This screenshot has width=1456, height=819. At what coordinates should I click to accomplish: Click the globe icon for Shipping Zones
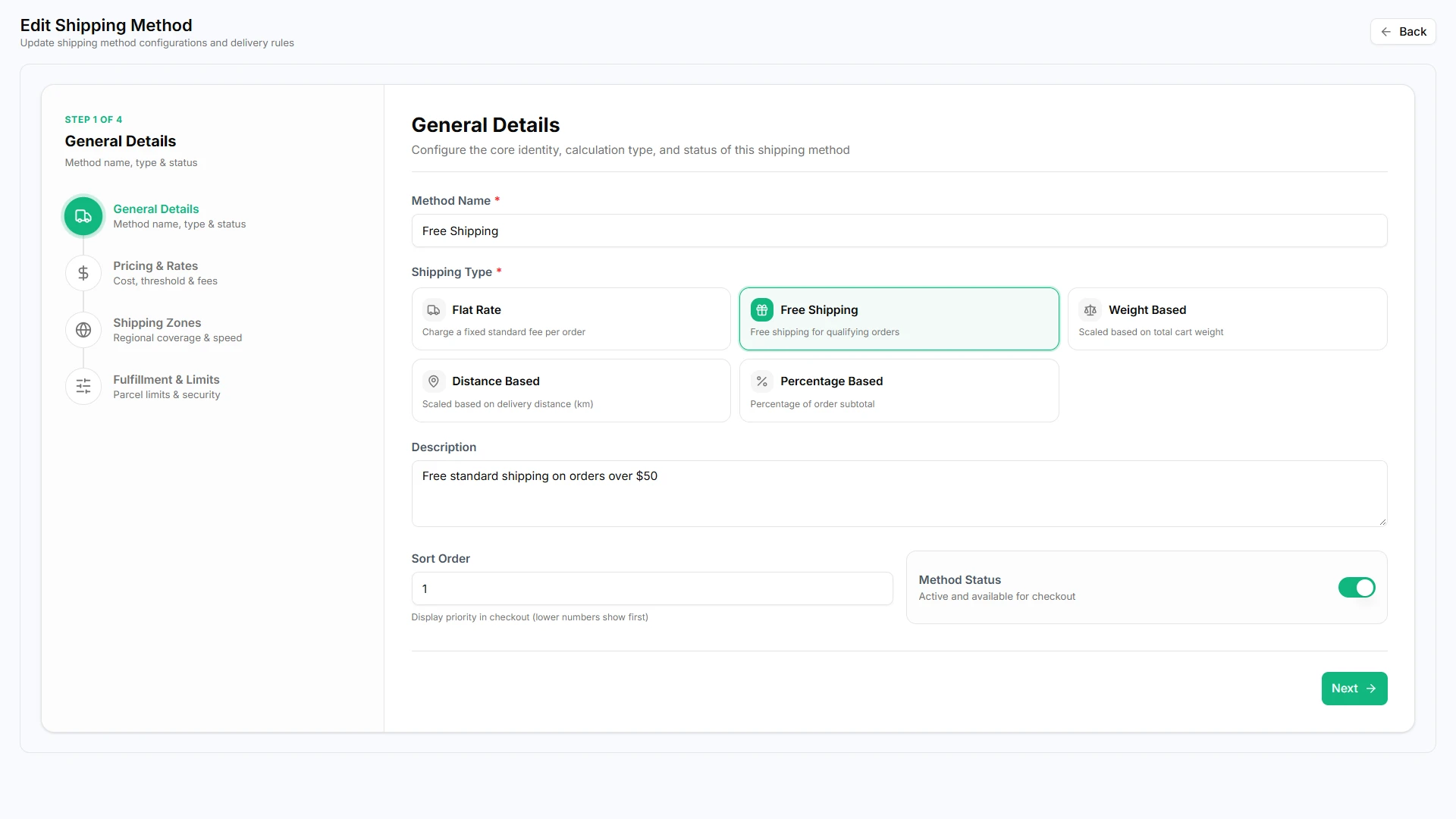[83, 330]
